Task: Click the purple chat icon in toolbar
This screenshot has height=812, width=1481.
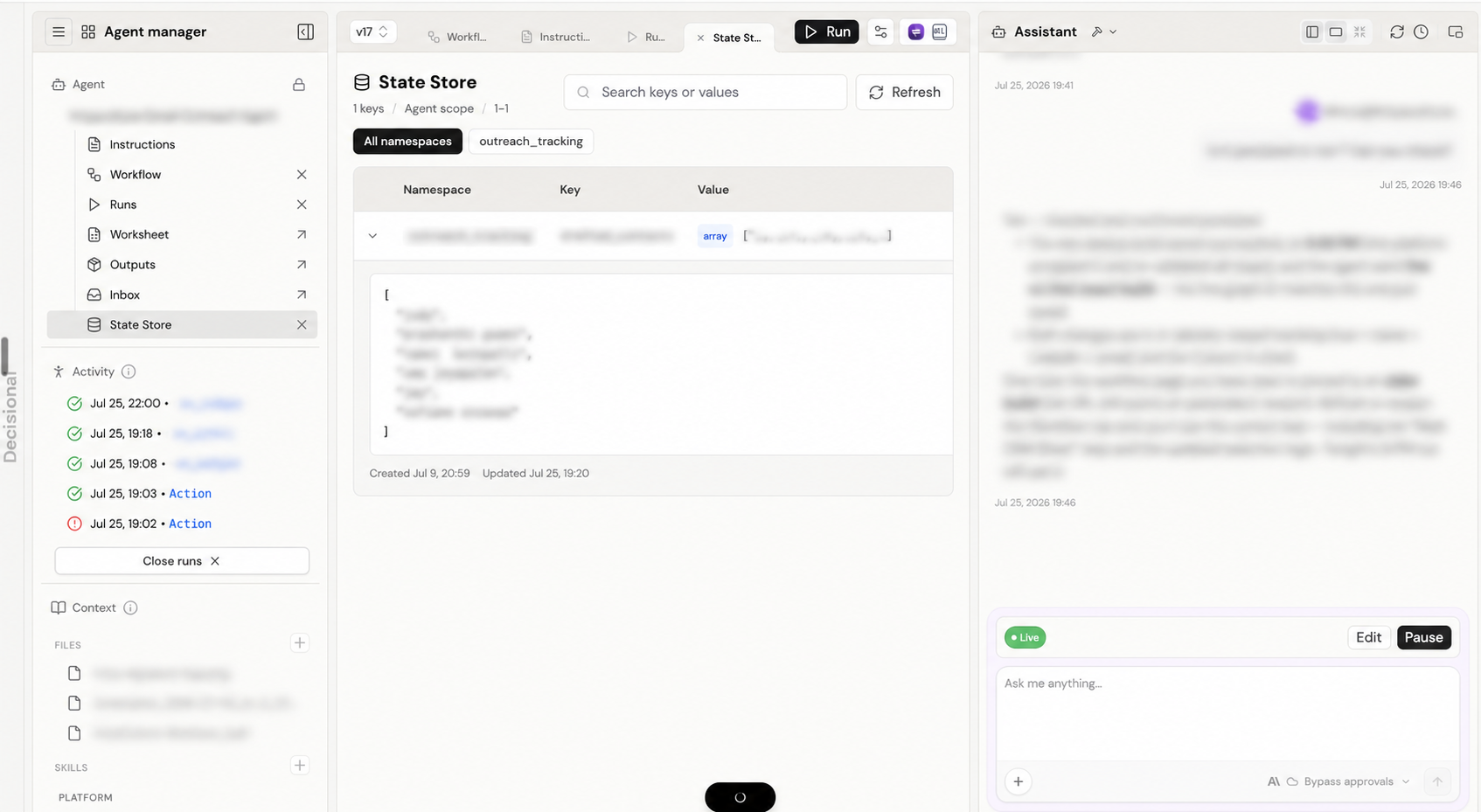Action: [915, 31]
